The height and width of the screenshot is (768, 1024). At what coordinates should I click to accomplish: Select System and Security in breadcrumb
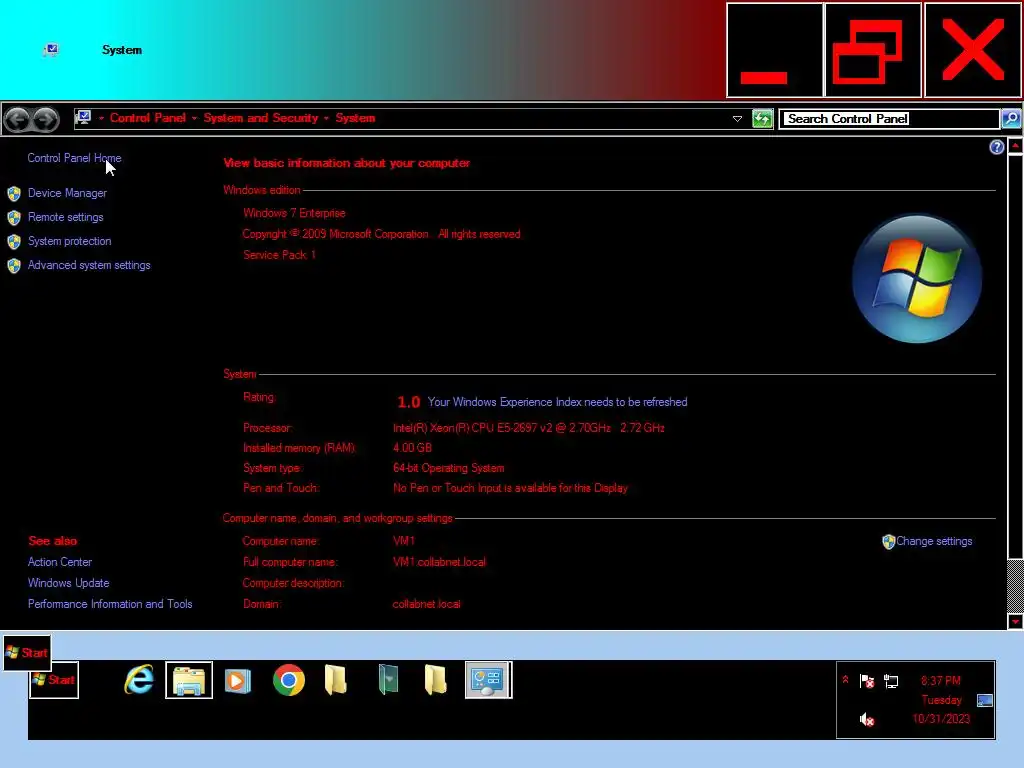click(x=261, y=118)
